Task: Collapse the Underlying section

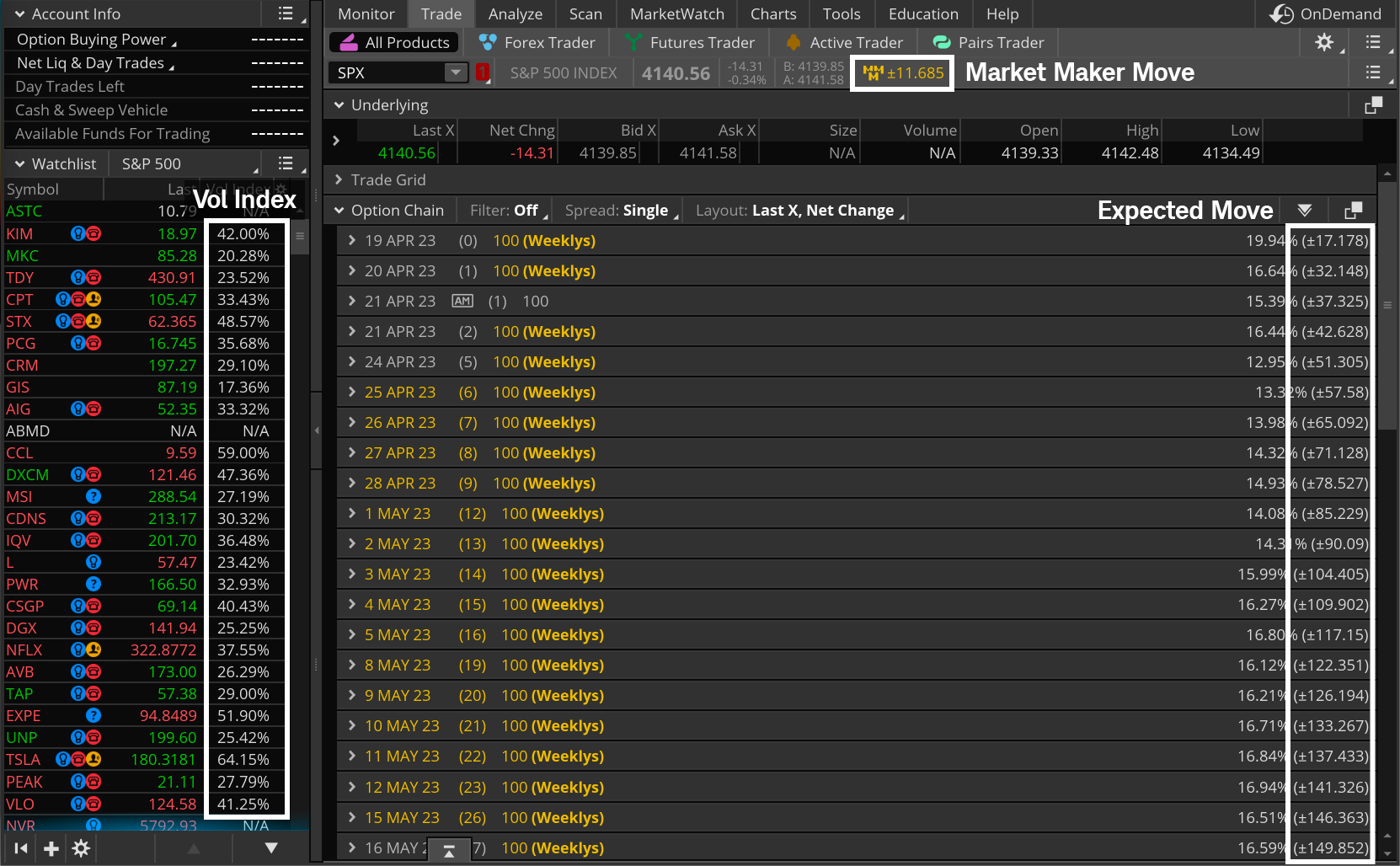Action: [x=339, y=105]
